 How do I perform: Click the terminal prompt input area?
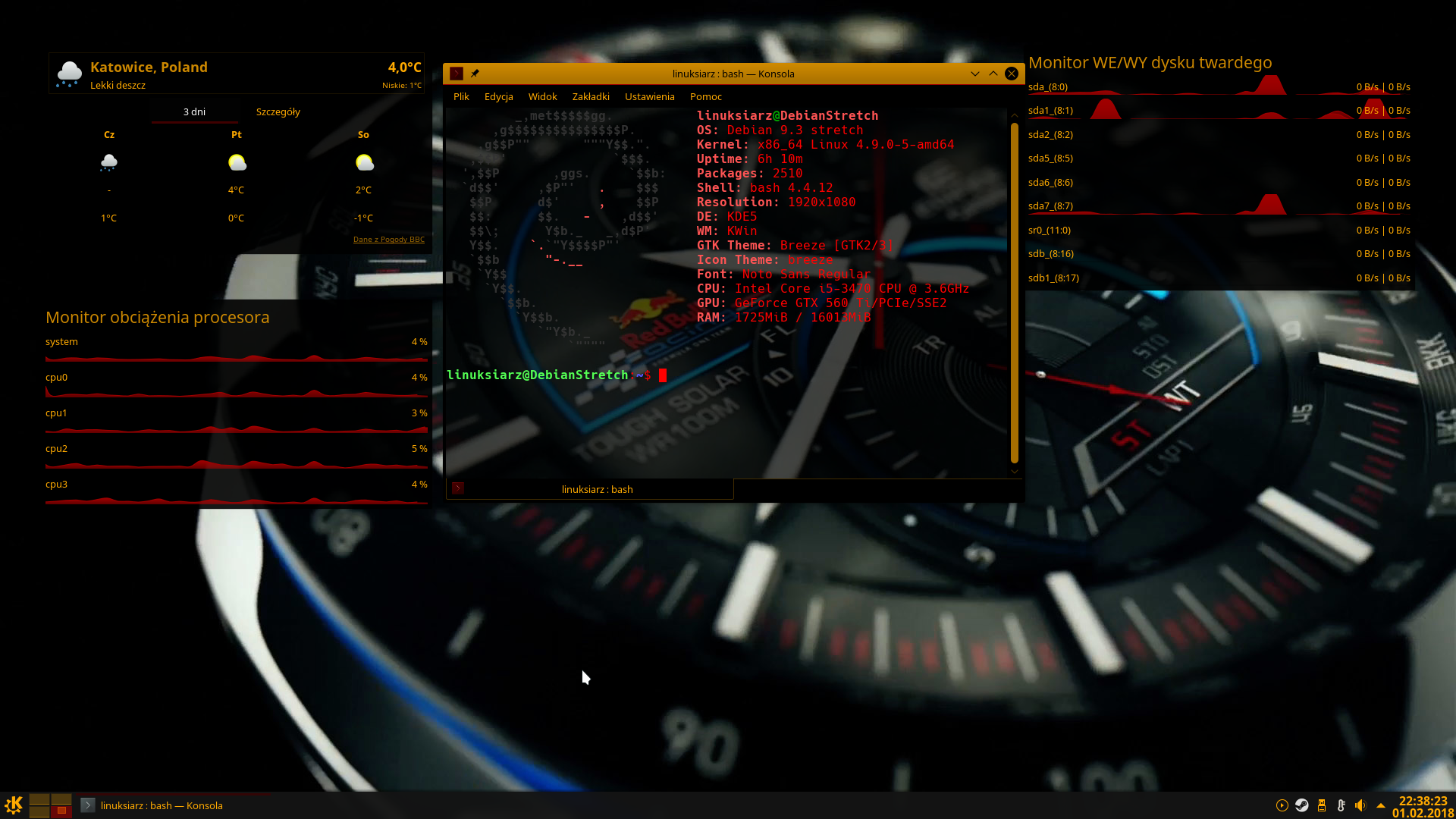tap(663, 375)
